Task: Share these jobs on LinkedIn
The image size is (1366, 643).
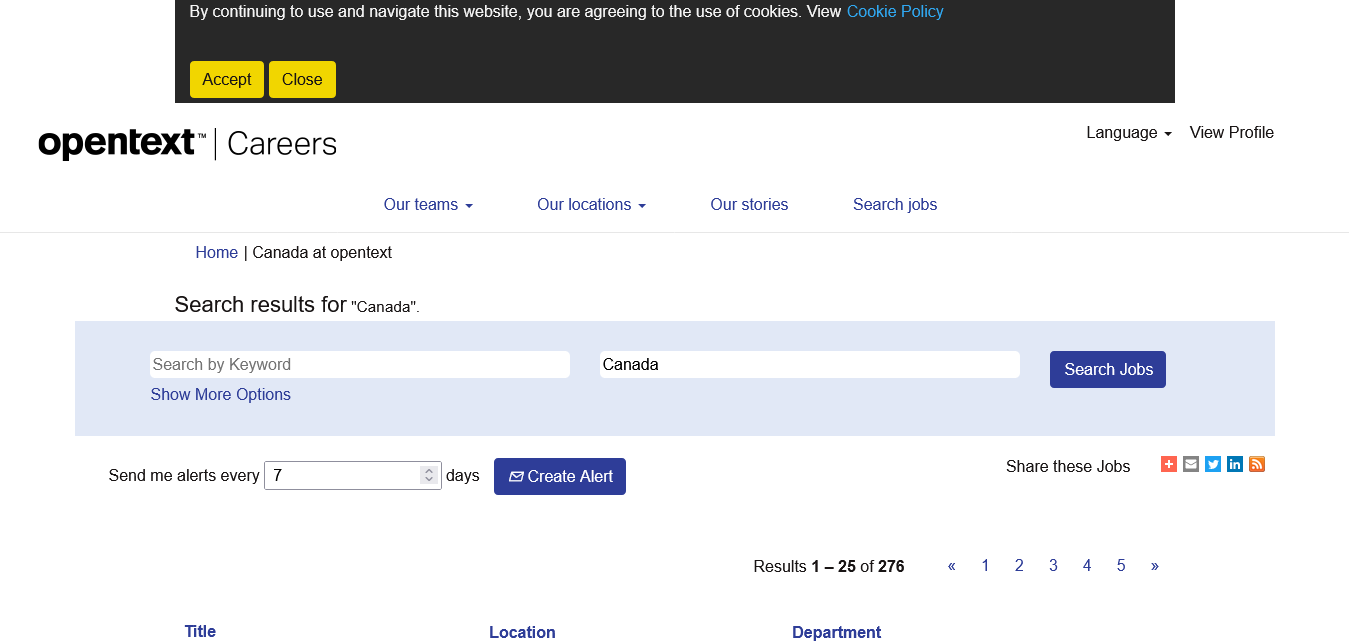Action: tap(1235, 464)
